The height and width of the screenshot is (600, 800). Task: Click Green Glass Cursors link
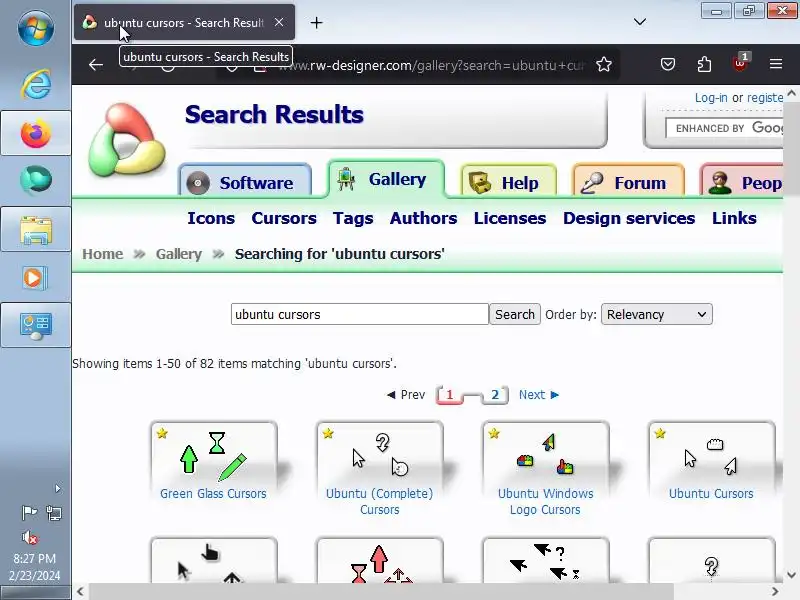(x=213, y=494)
